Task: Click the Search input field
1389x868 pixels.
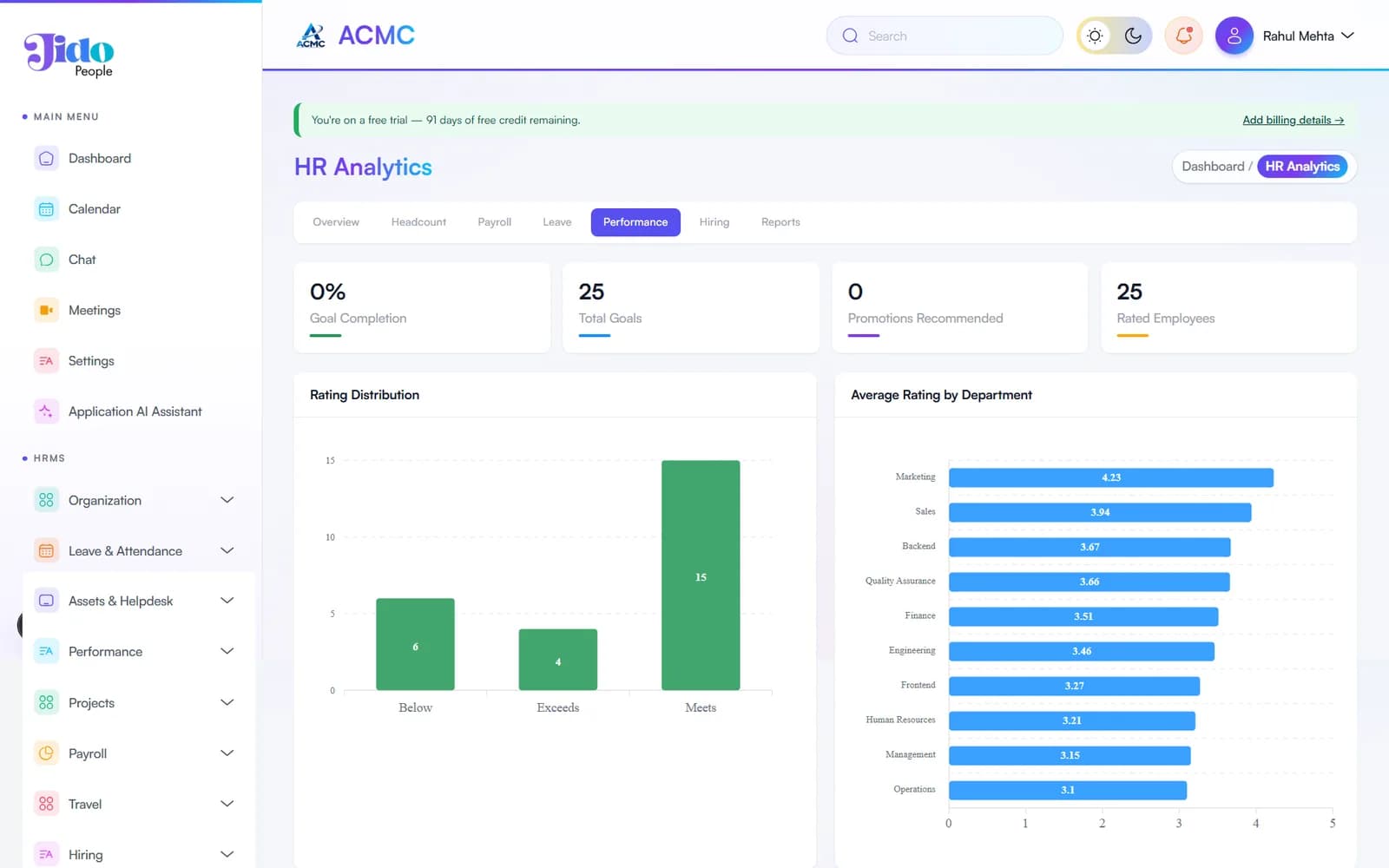Action: pos(945,36)
